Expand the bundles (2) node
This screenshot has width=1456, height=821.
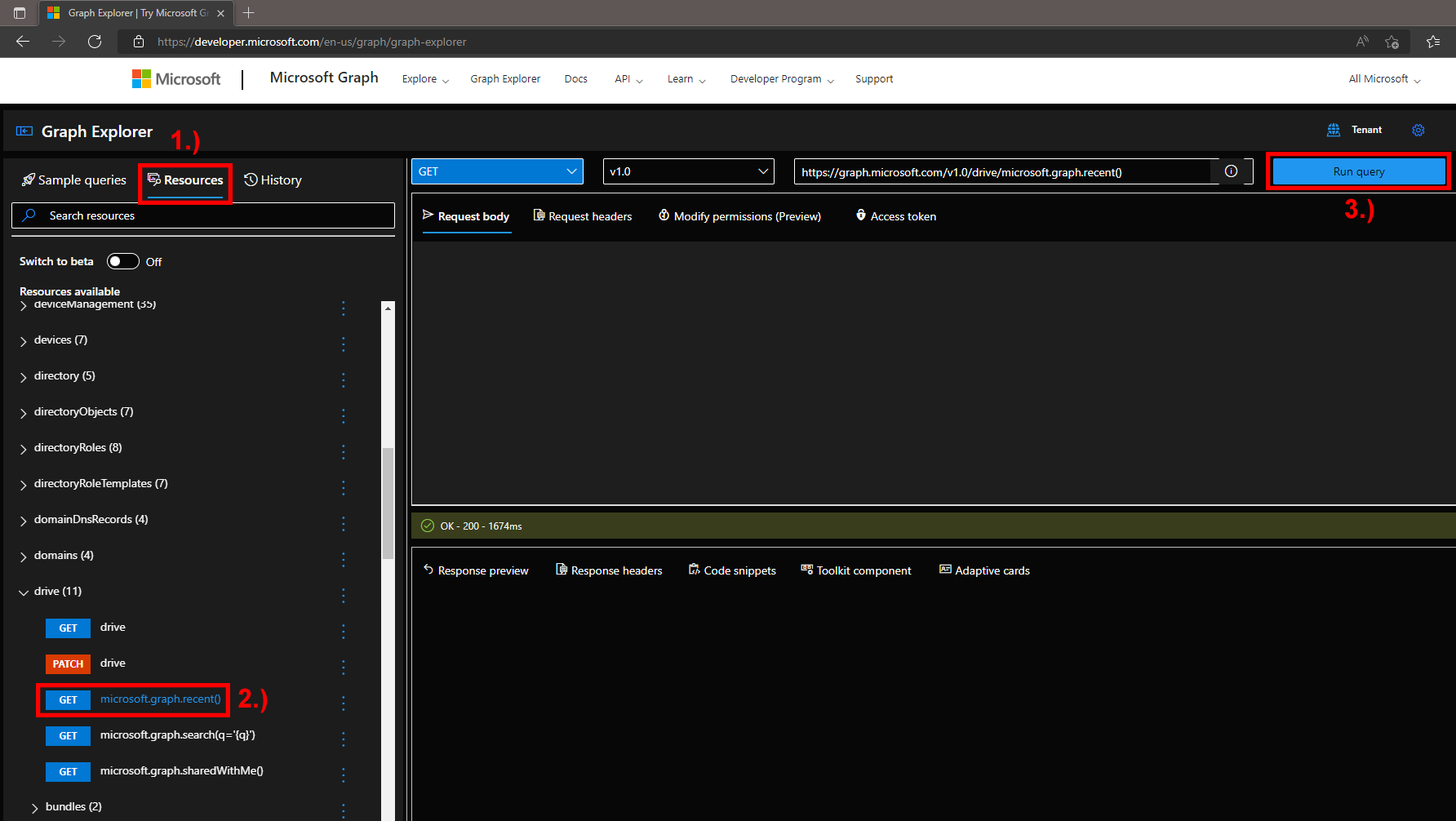34,808
